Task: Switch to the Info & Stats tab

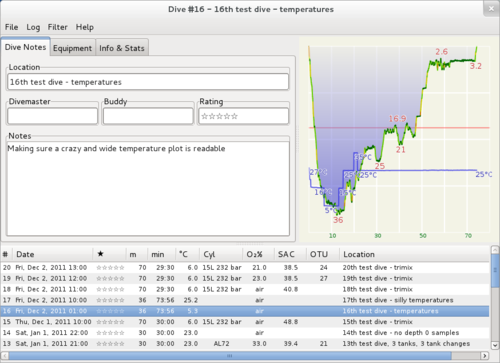Action: (122, 48)
